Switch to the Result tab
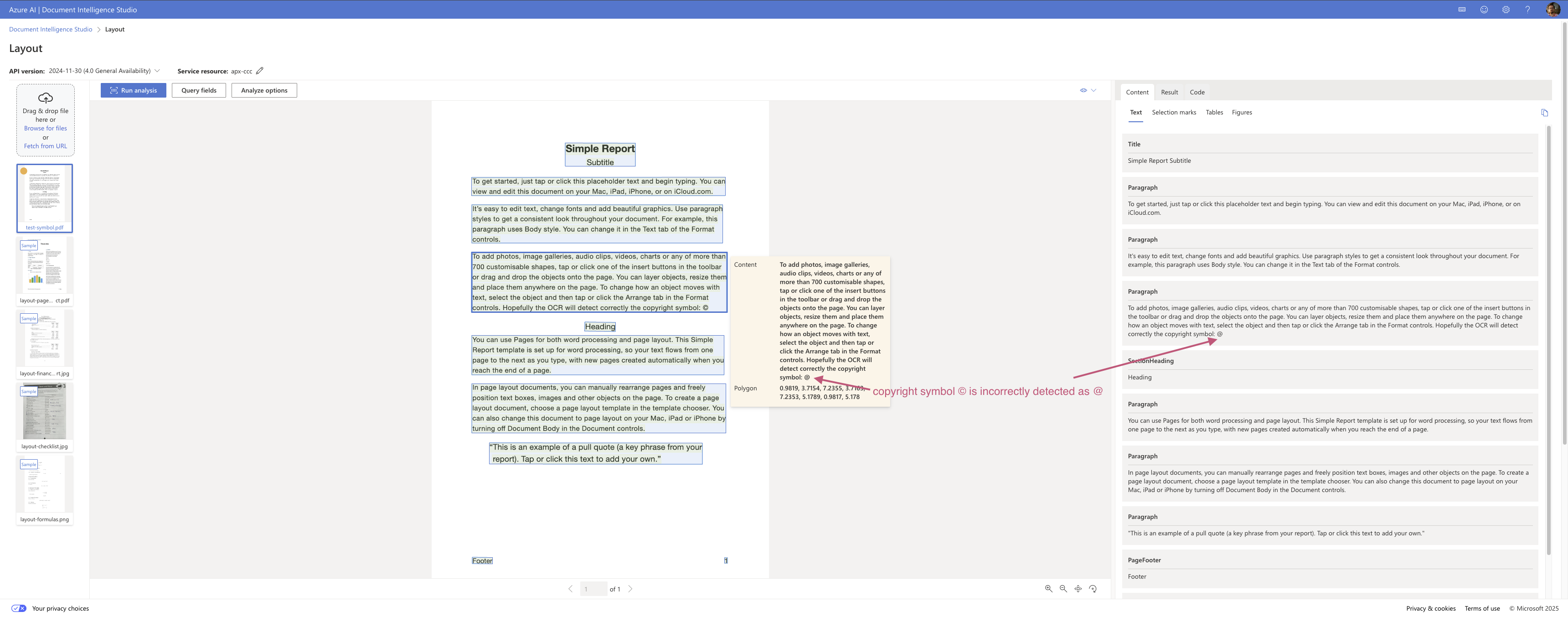This screenshot has width=1568, height=617. 1169,92
